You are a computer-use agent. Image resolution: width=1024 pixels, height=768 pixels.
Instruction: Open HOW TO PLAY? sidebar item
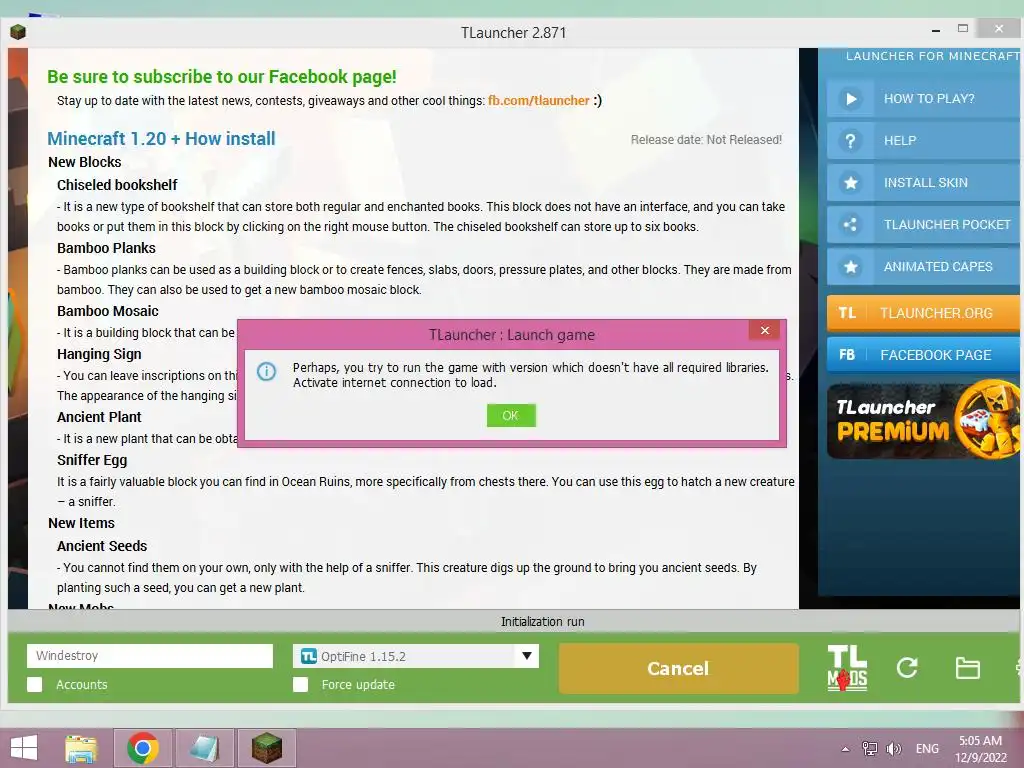point(923,99)
